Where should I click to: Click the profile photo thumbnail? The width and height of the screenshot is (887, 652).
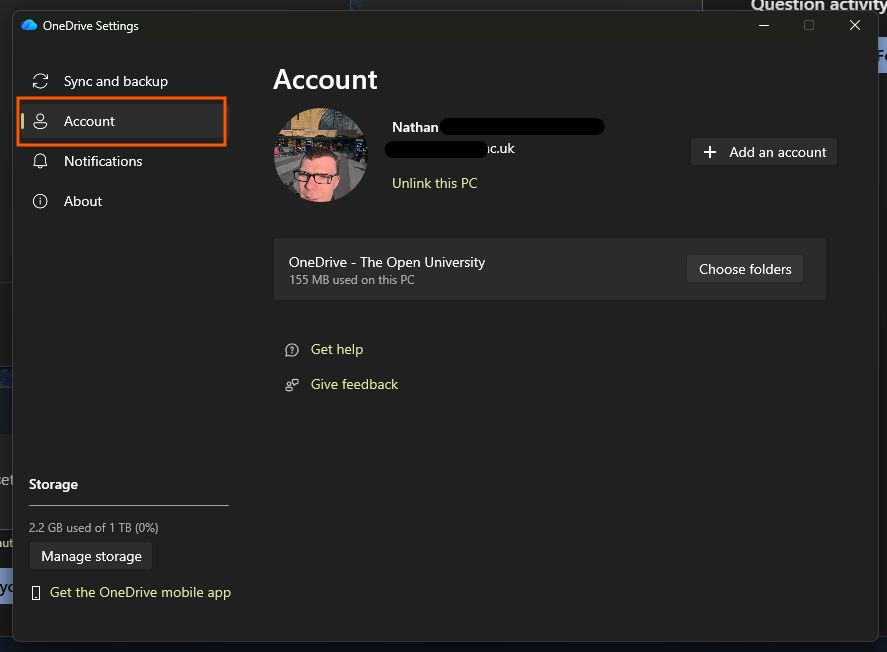[x=321, y=155]
